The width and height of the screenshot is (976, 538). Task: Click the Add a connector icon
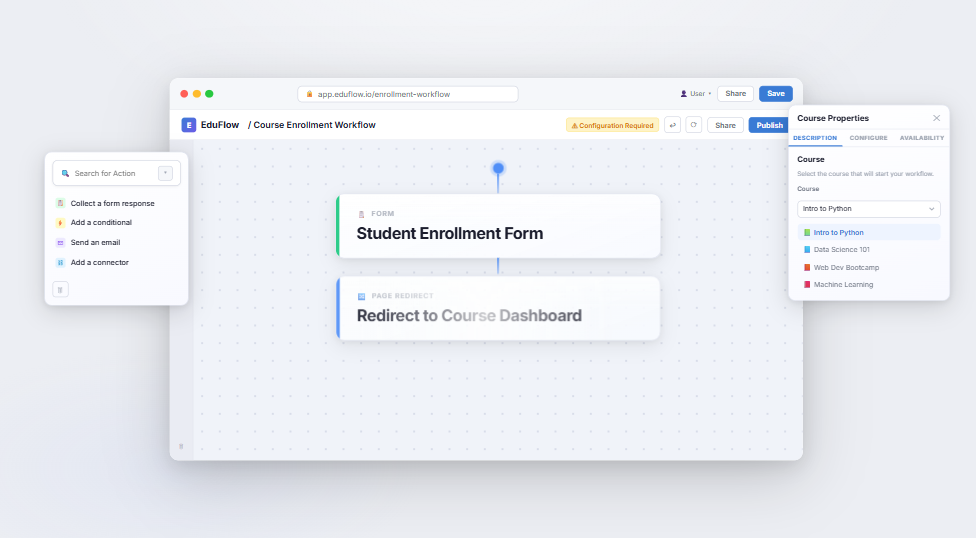coord(60,262)
